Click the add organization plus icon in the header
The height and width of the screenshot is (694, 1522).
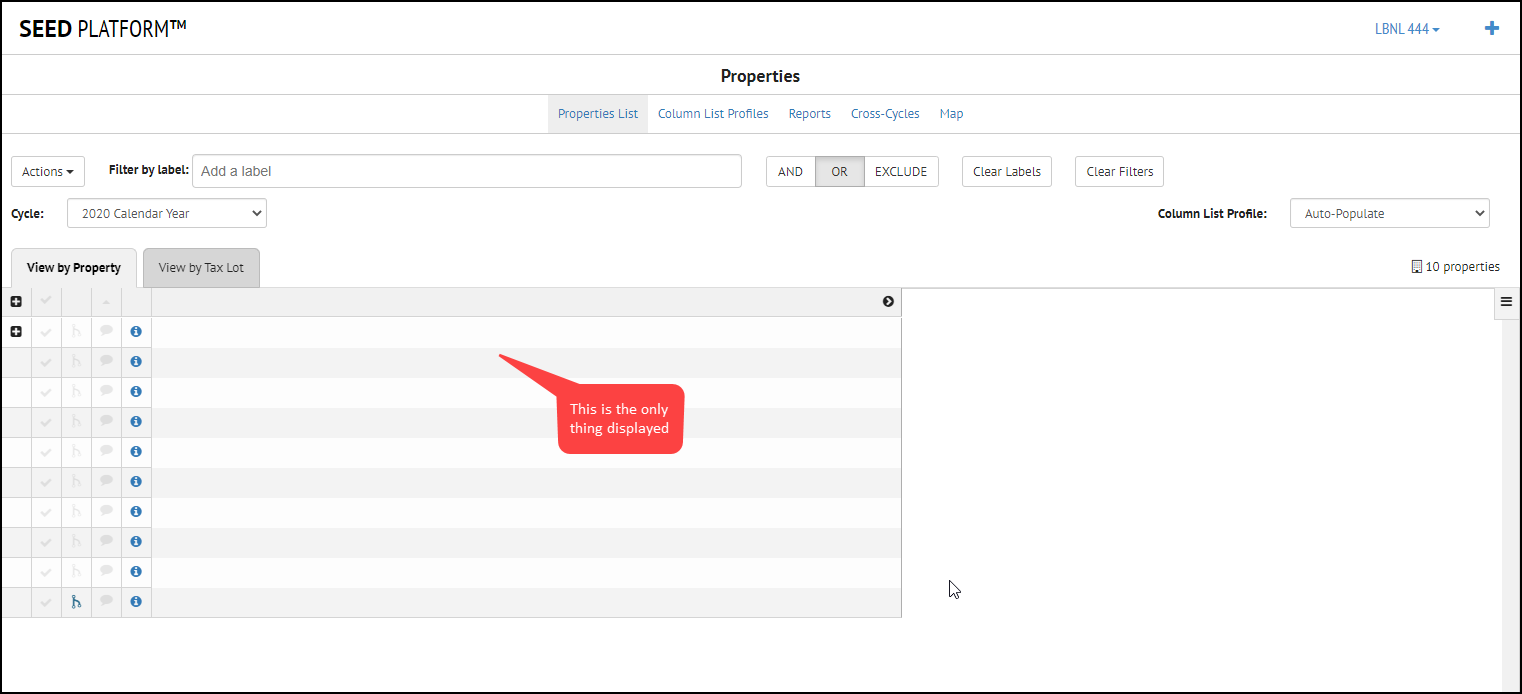point(1491,28)
